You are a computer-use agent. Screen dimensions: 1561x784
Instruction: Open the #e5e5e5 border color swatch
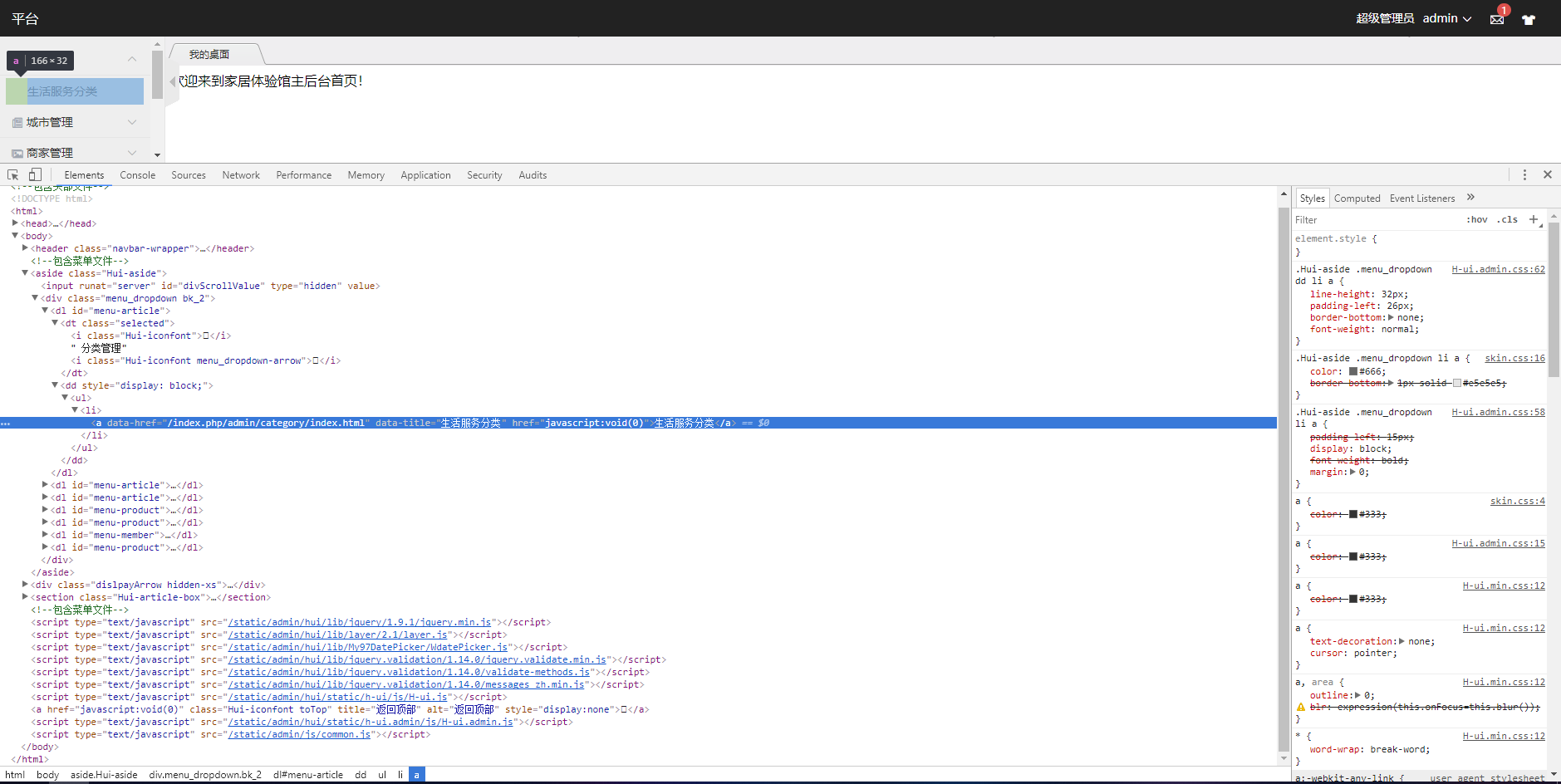click(1456, 383)
